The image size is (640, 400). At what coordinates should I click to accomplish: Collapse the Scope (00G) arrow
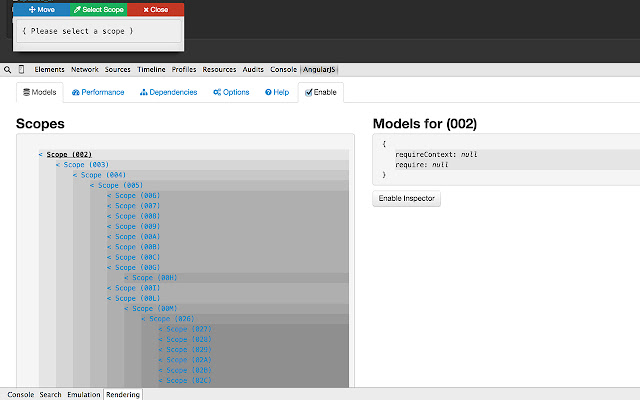(109, 267)
